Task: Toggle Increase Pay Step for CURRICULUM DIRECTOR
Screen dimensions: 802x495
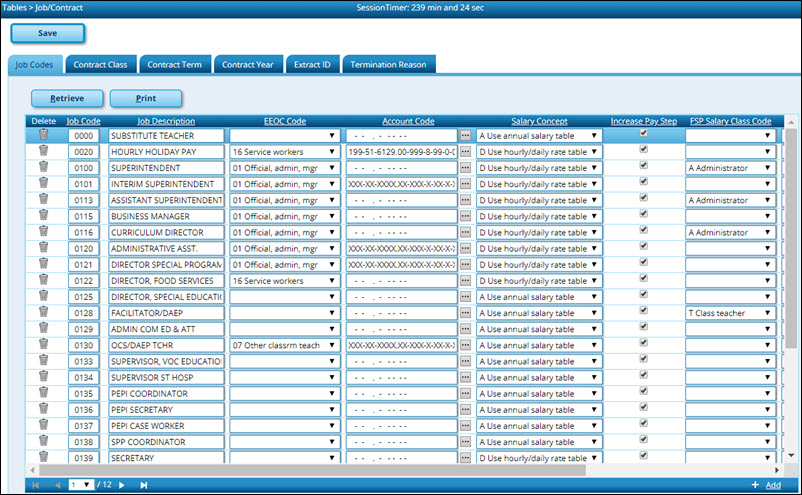Action: pos(643,230)
